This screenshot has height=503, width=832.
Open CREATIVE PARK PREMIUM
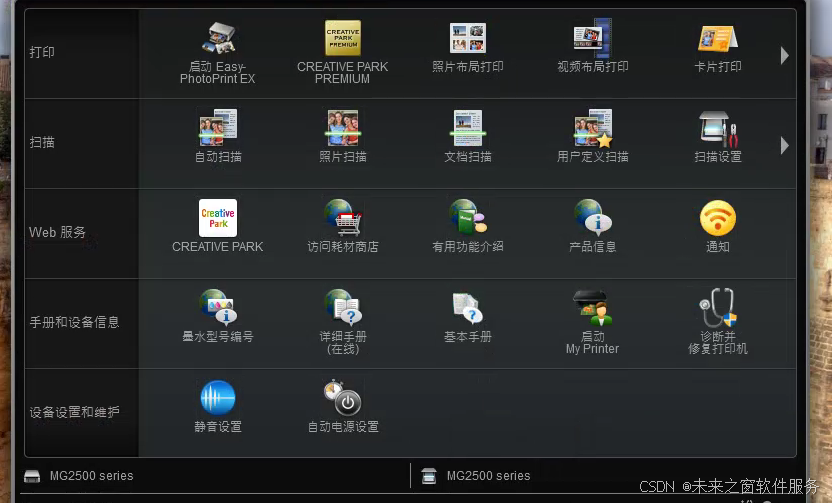[343, 53]
